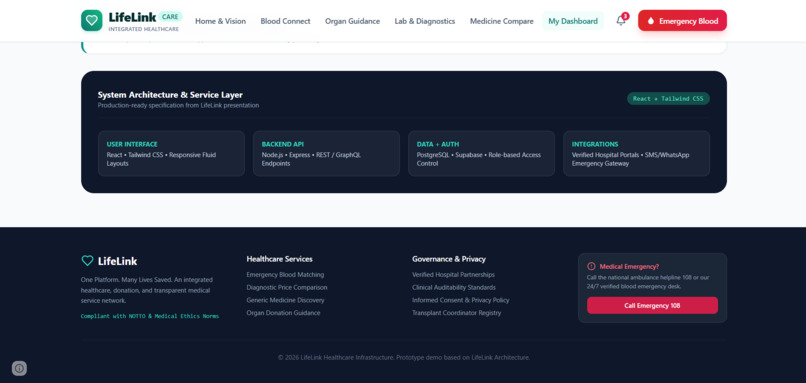Image resolution: width=806 pixels, height=383 pixels.
Task: Select the DATA + AUTH architecture card
Action: (482, 153)
